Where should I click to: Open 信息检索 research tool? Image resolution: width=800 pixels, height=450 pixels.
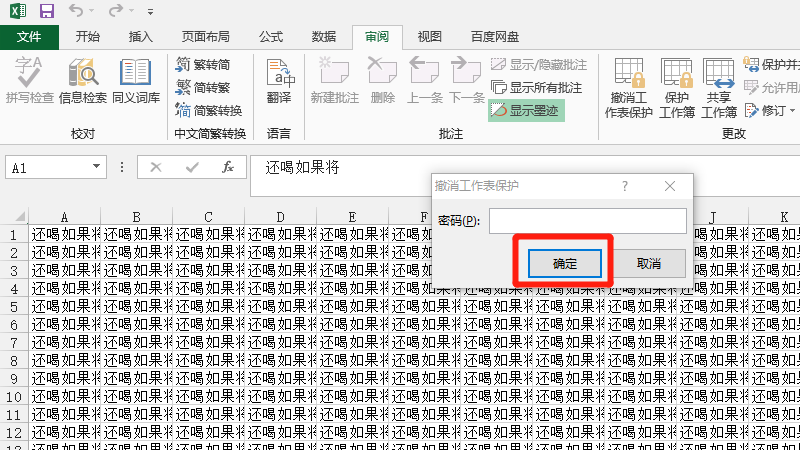point(83,80)
